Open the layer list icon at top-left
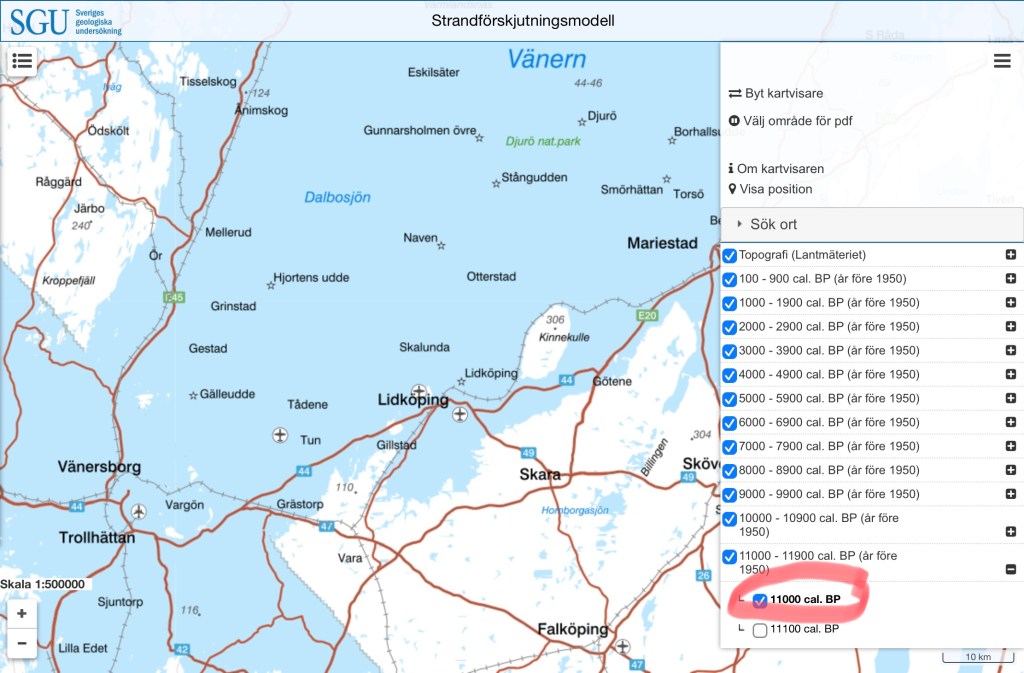The width and height of the screenshot is (1024, 673). 21,60
